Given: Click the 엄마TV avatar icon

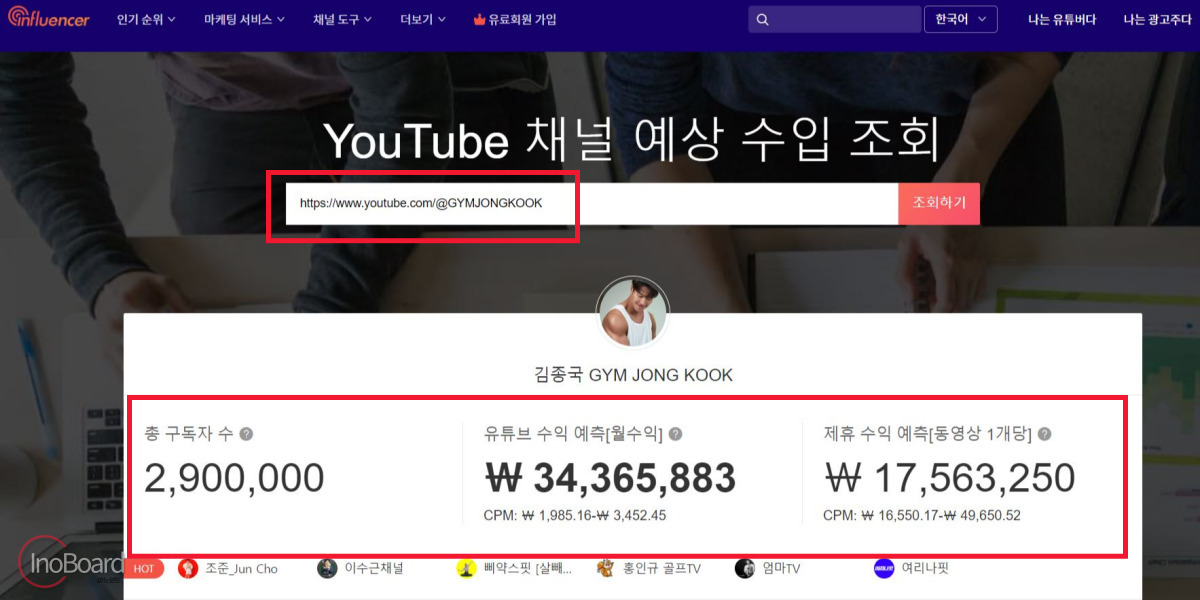Looking at the screenshot, I should pyautogui.click(x=744, y=568).
